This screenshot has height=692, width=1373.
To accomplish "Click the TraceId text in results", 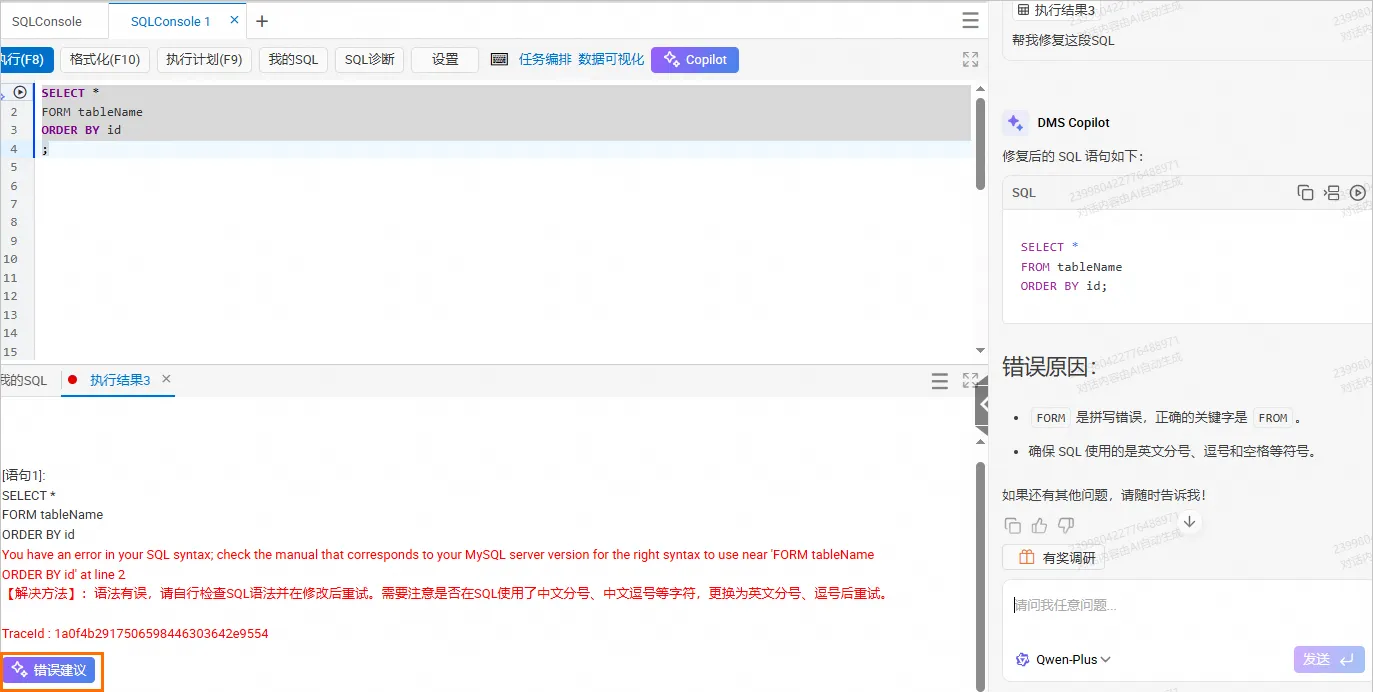I will point(135,634).
